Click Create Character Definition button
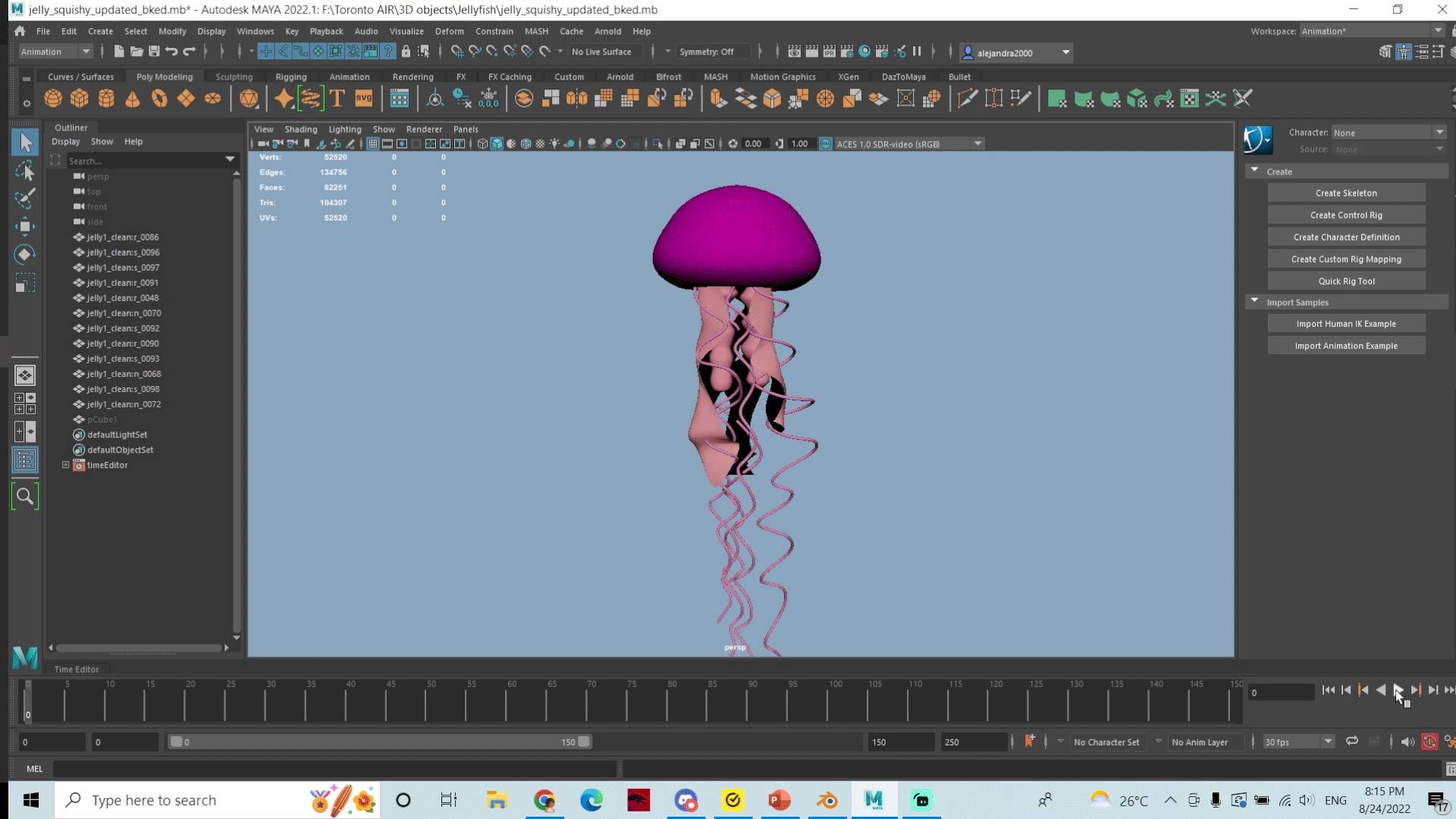The width and height of the screenshot is (1456, 819). coord(1346,237)
